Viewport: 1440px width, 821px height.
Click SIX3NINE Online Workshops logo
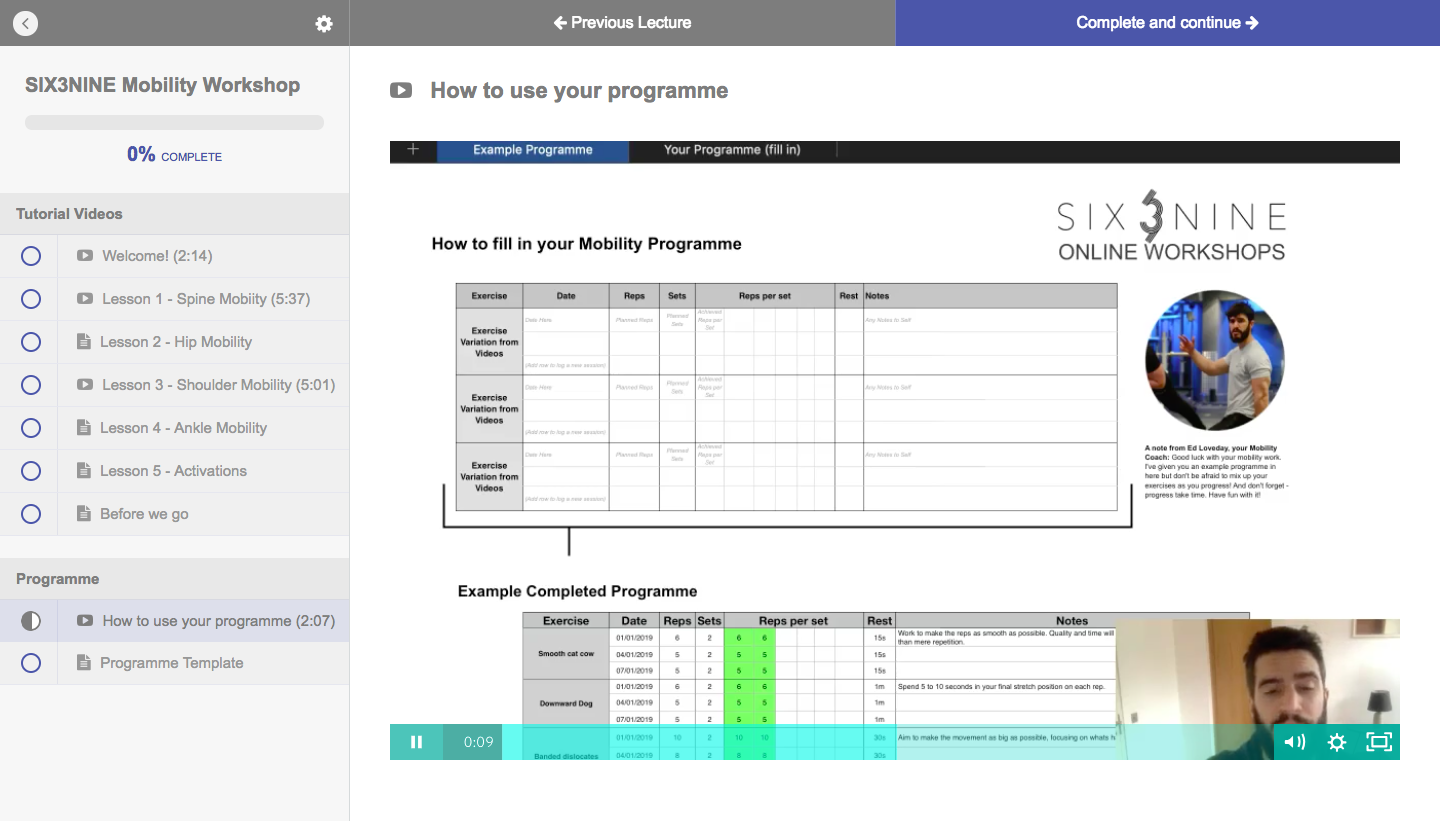tap(1171, 227)
